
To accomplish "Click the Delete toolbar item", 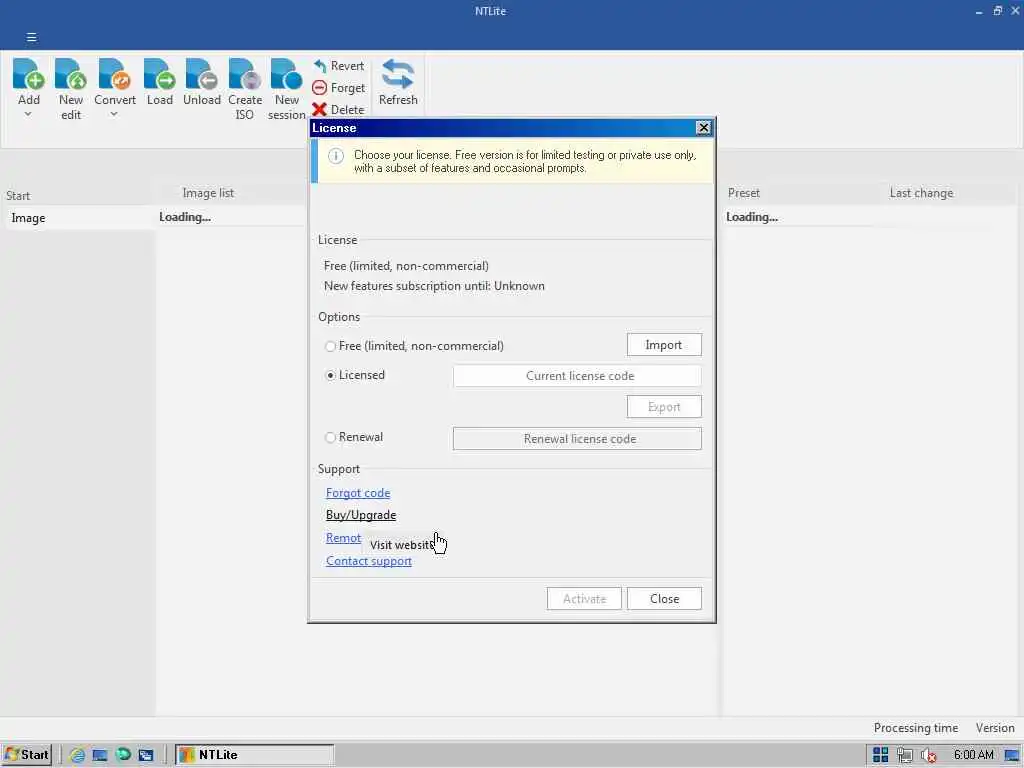I will (338, 110).
